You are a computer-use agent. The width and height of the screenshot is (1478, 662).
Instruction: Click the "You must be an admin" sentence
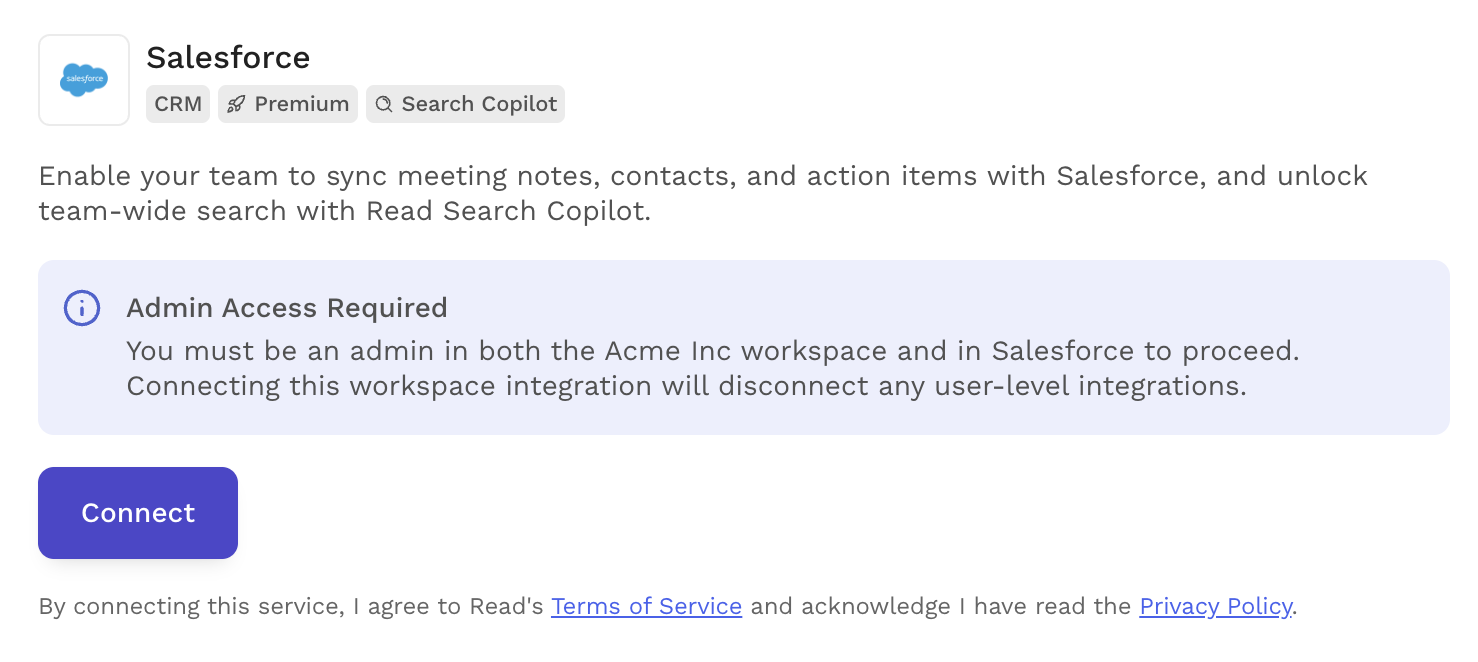712,352
